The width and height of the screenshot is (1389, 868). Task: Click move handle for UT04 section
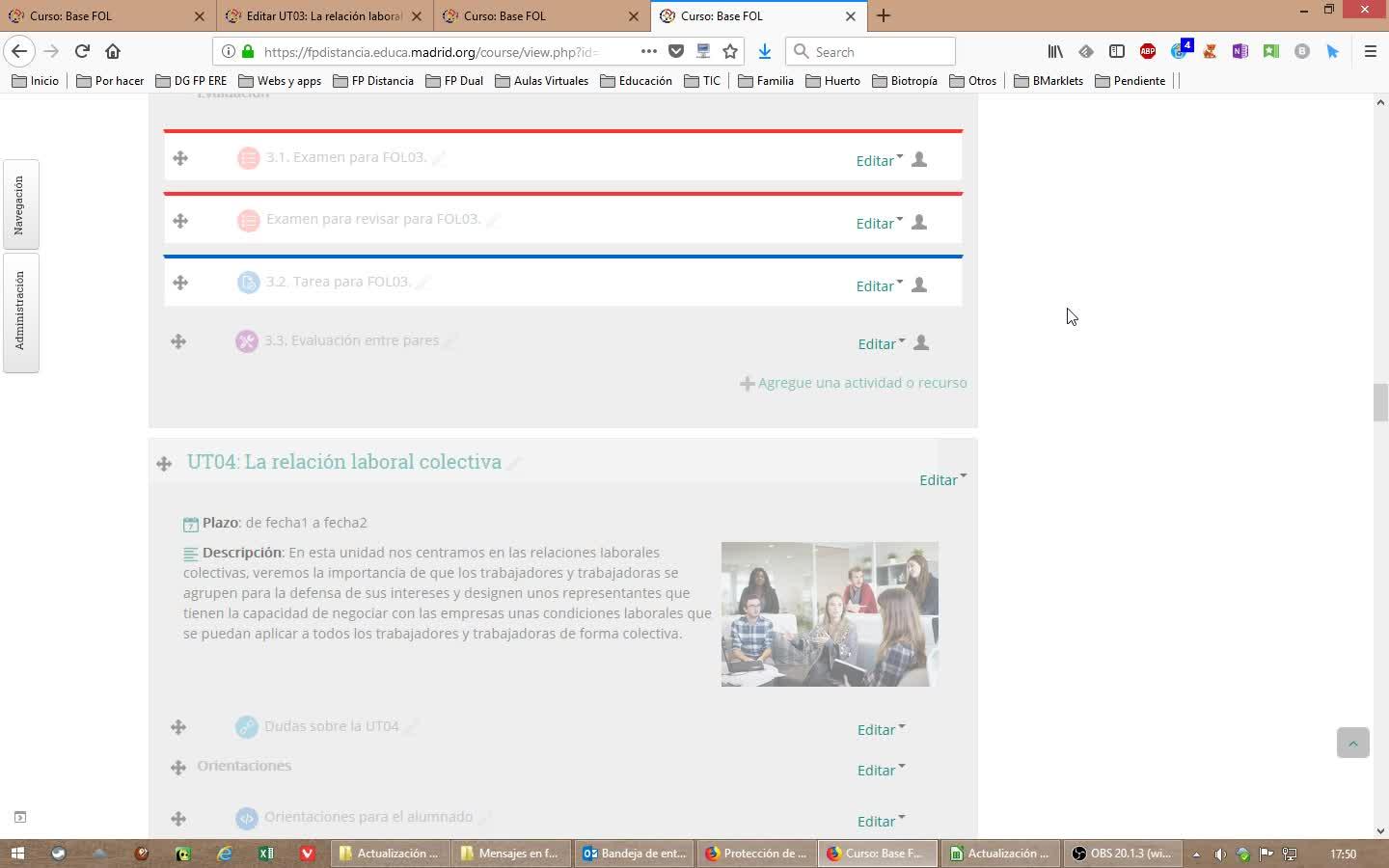click(164, 464)
